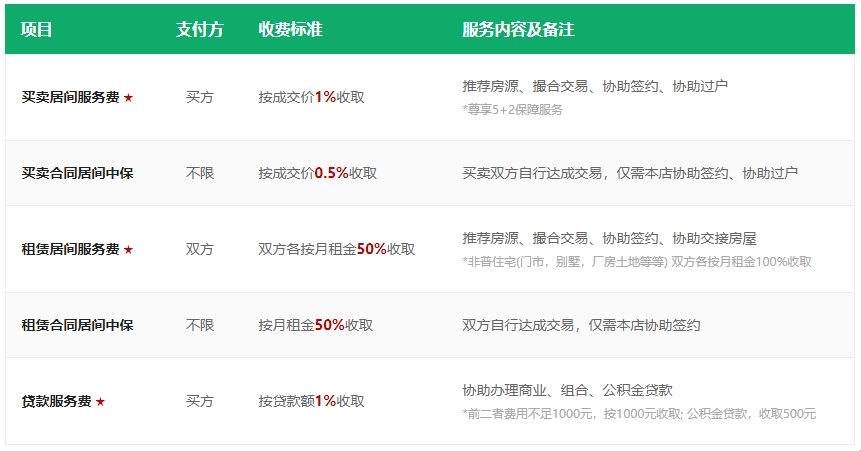Viewport: 861px width, 451px height.
Task: Select the 按贷款额1%收取 fee text
Action: (311, 401)
